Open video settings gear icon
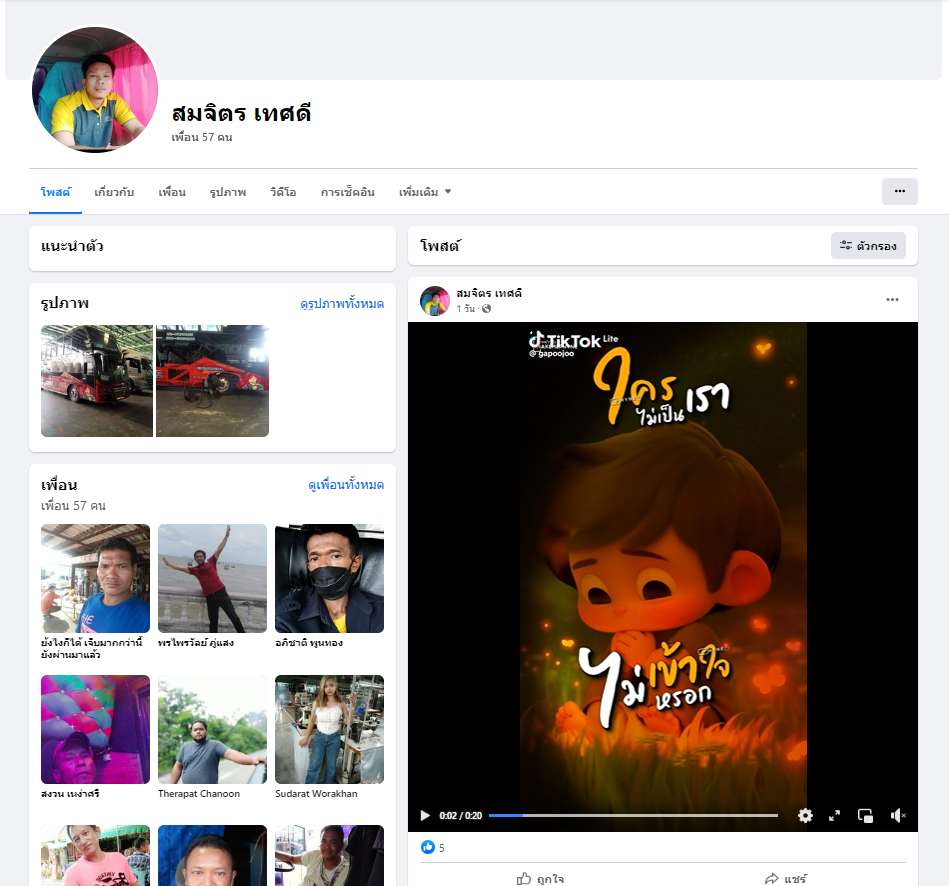The height and width of the screenshot is (886, 949). 805,815
